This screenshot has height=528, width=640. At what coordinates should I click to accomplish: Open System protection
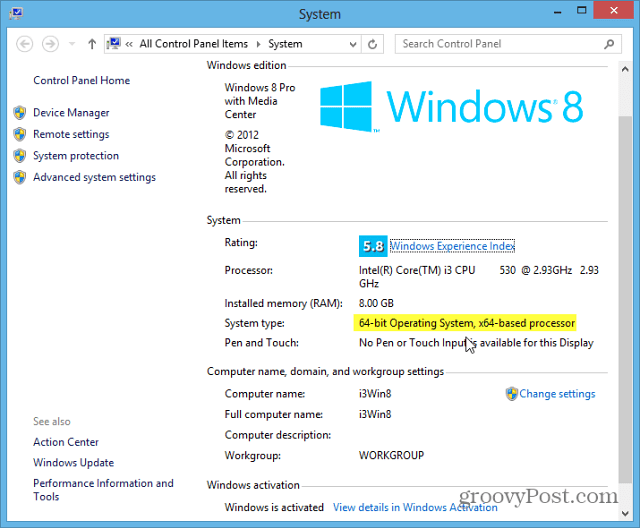point(76,156)
